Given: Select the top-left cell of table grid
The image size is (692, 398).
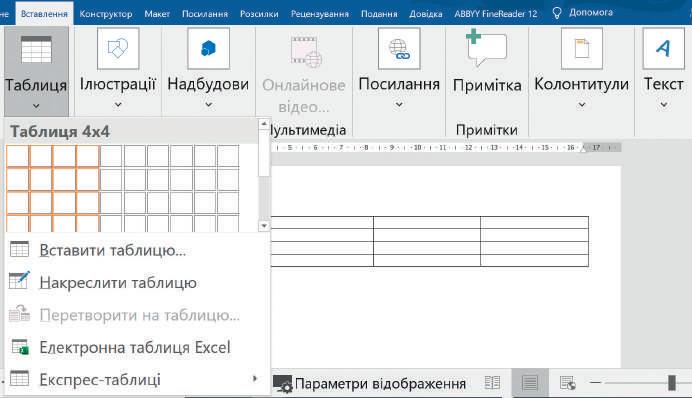Looking at the screenshot, I should click(x=18, y=156).
